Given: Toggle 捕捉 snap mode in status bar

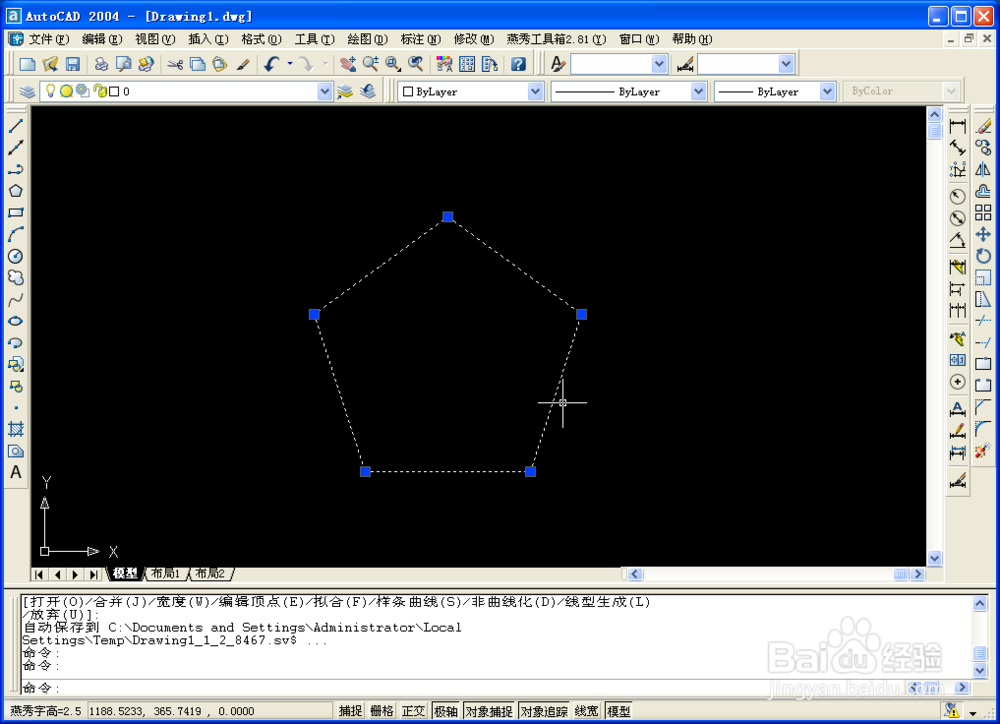Looking at the screenshot, I should 350,711.
